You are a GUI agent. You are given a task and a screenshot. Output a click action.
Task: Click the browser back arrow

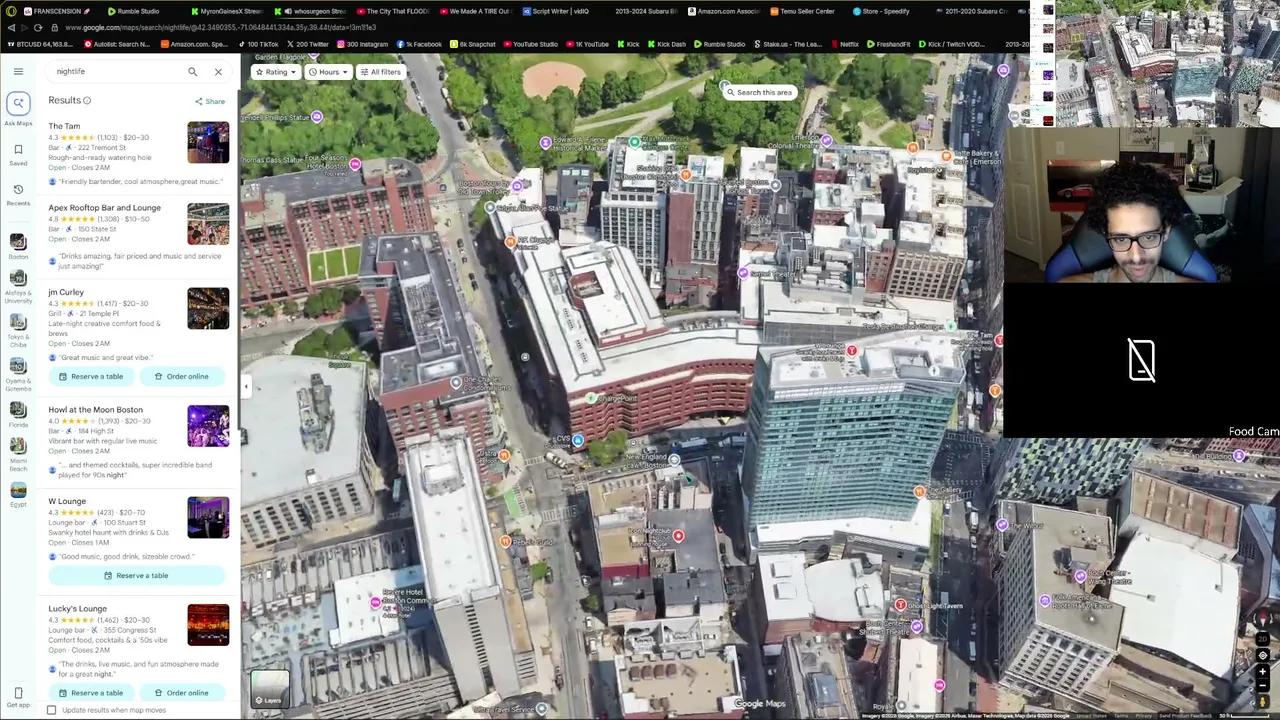pyautogui.click(x=11, y=28)
